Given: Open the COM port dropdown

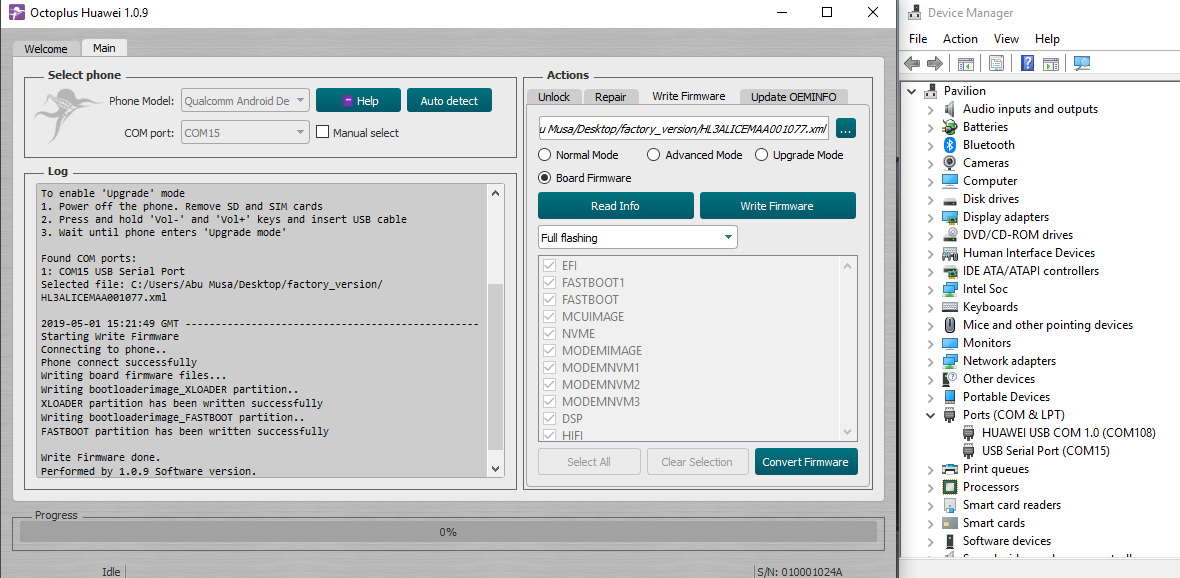Looking at the screenshot, I should (x=245, y=132).
